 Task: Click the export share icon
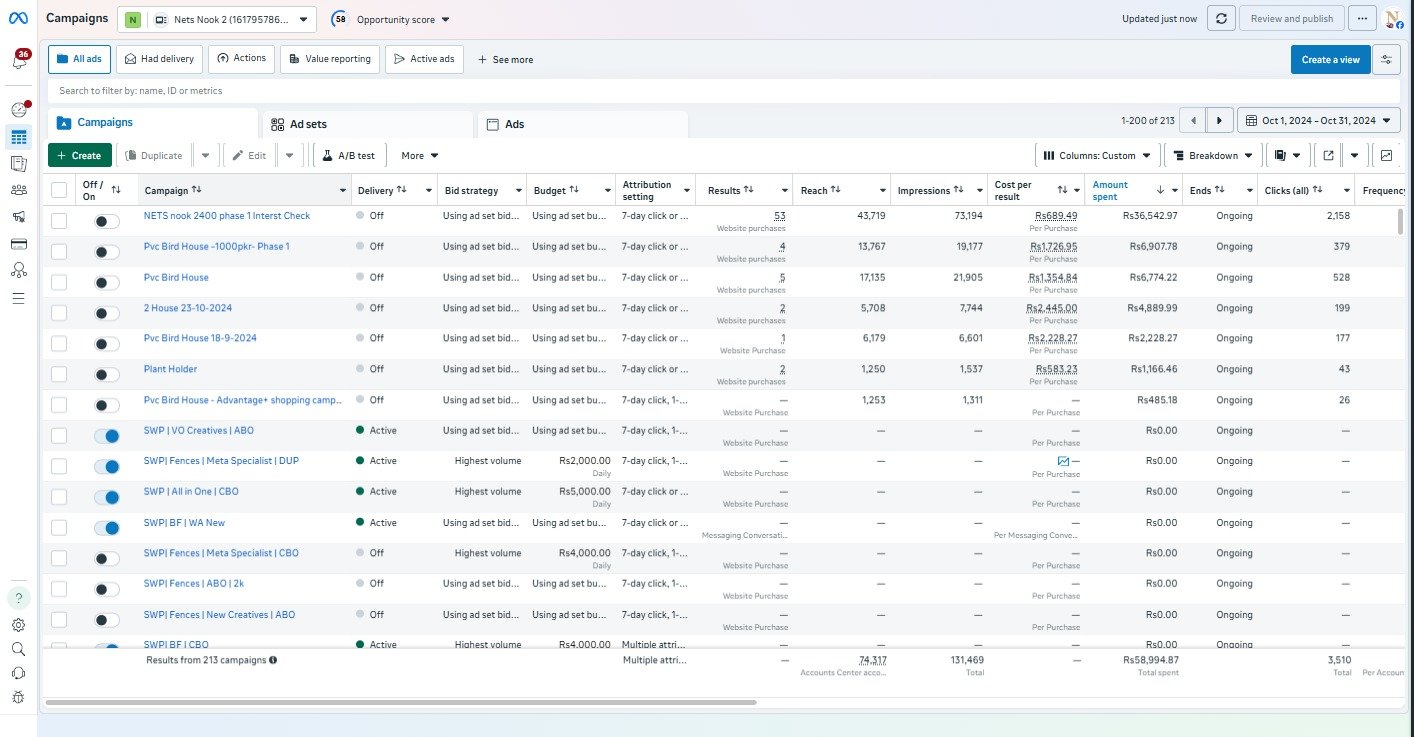1328,155
